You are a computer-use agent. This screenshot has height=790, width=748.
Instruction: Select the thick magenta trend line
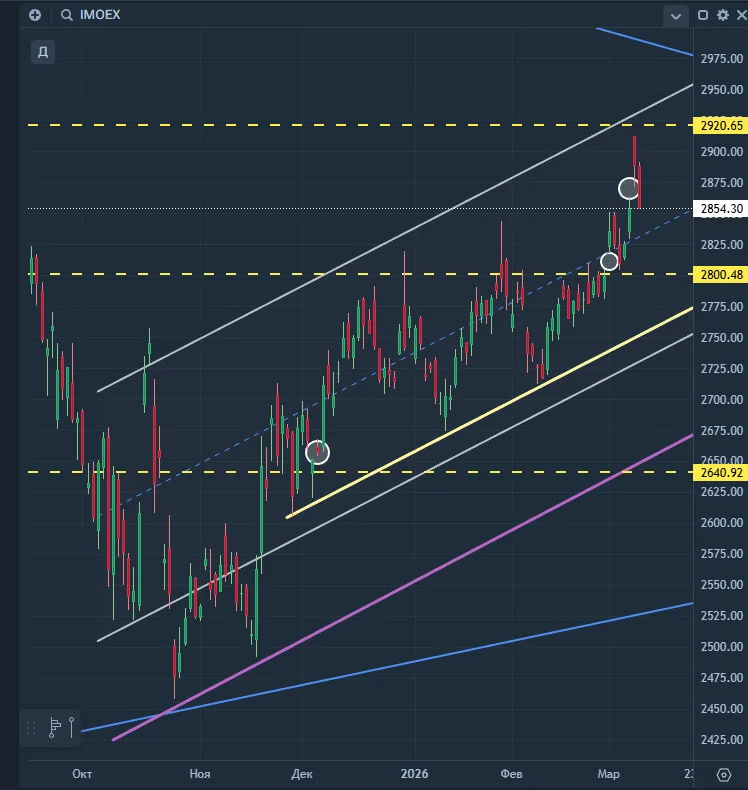pyautogui.click(x=403, y=587)
